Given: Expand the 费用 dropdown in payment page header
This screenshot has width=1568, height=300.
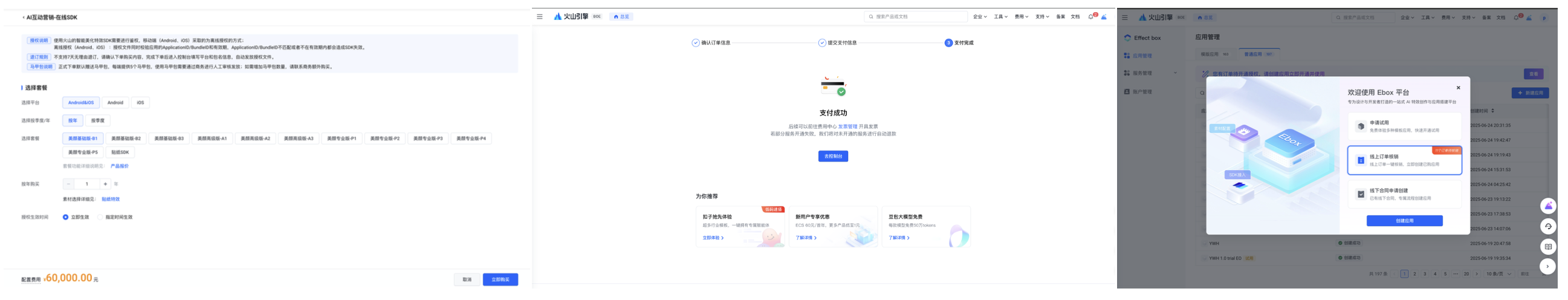Looking at the screenshot, I should [1021, 17].
